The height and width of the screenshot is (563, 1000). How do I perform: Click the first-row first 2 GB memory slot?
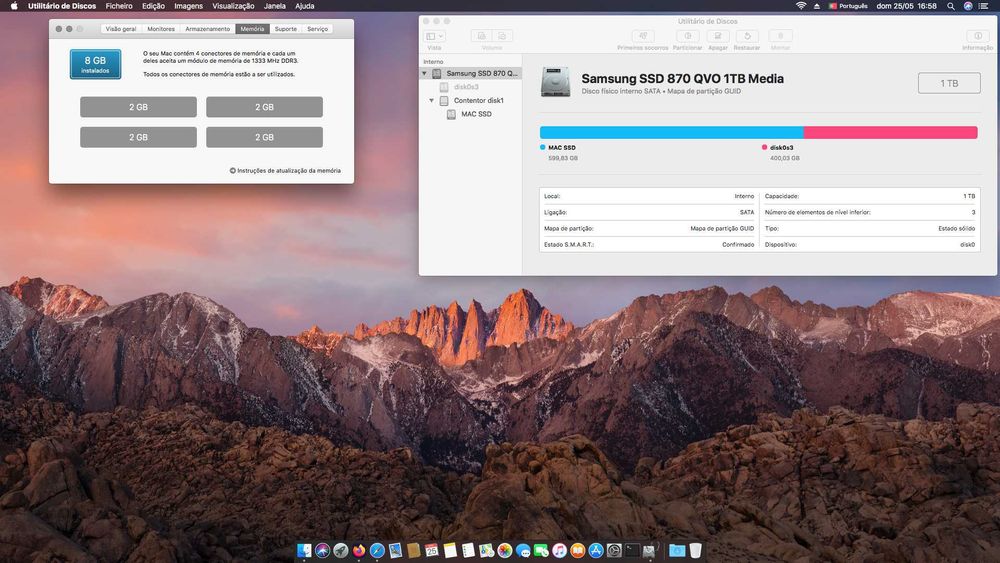tap(138, 107)
